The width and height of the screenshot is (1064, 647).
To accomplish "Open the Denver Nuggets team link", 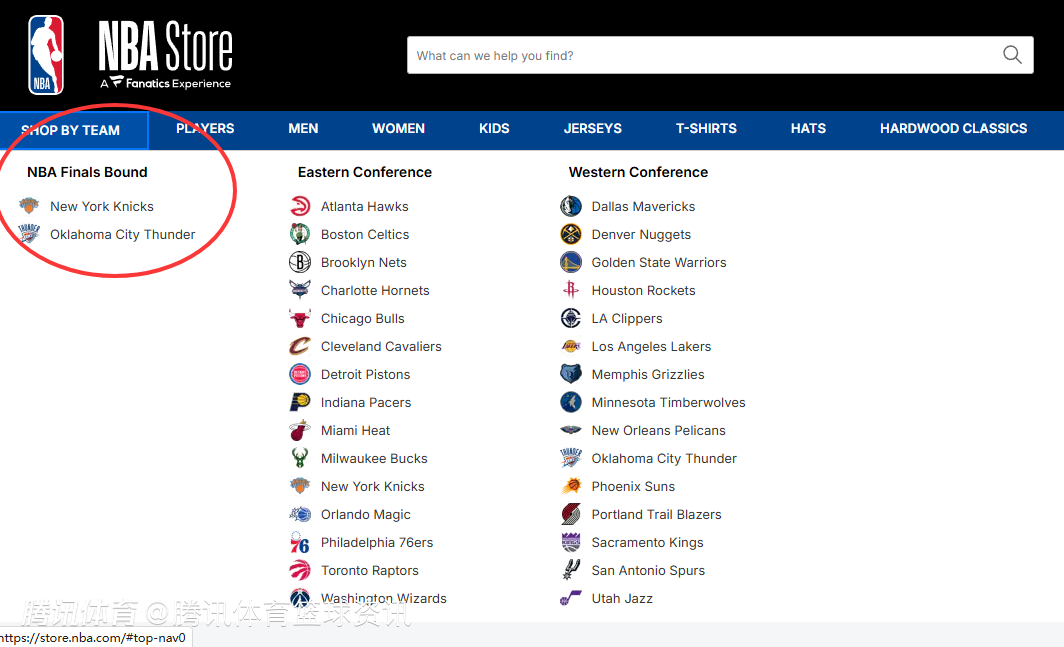I will [x=641, y=234].
